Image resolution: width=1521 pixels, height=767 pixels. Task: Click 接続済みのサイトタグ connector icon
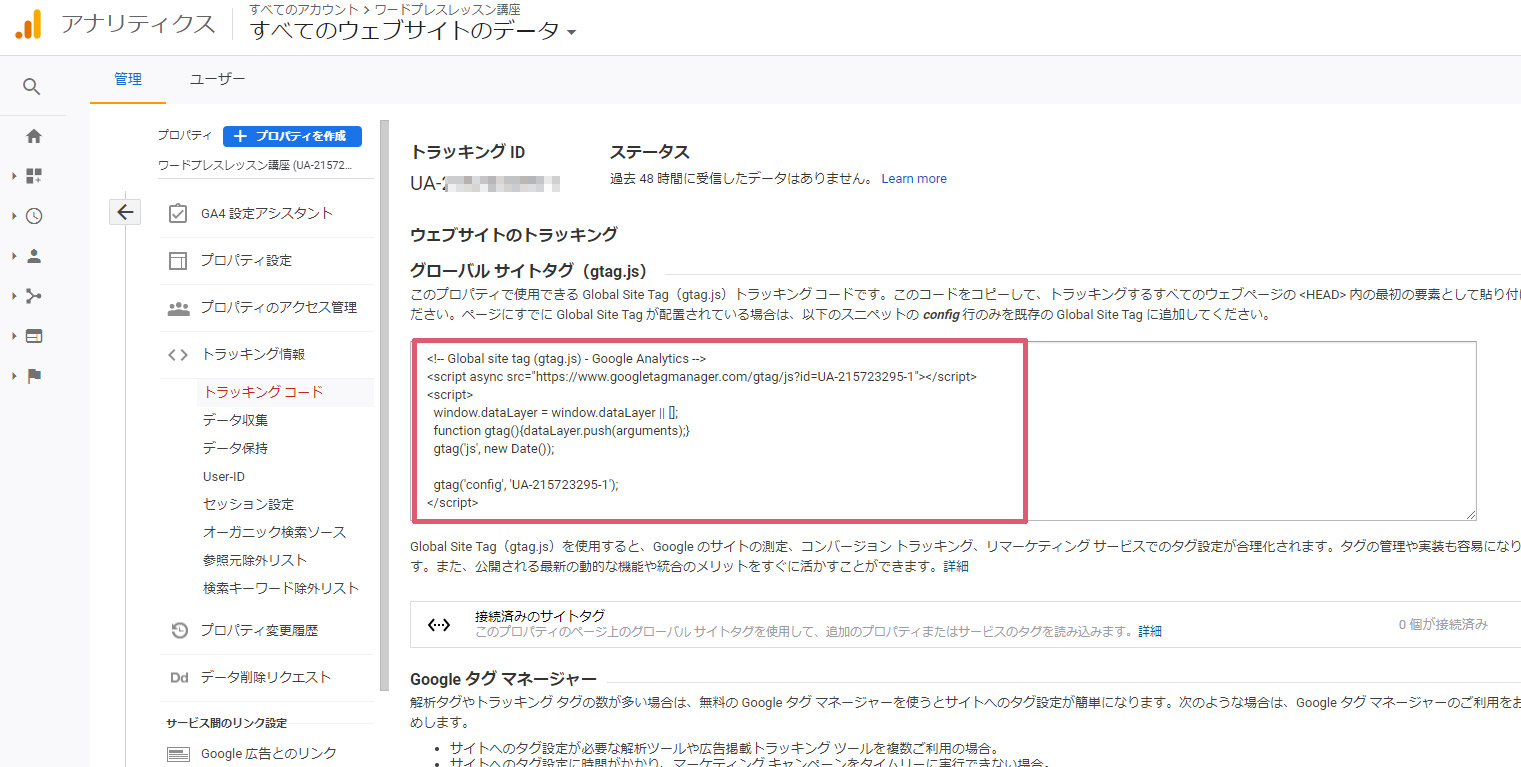click(x=438, y=625)
